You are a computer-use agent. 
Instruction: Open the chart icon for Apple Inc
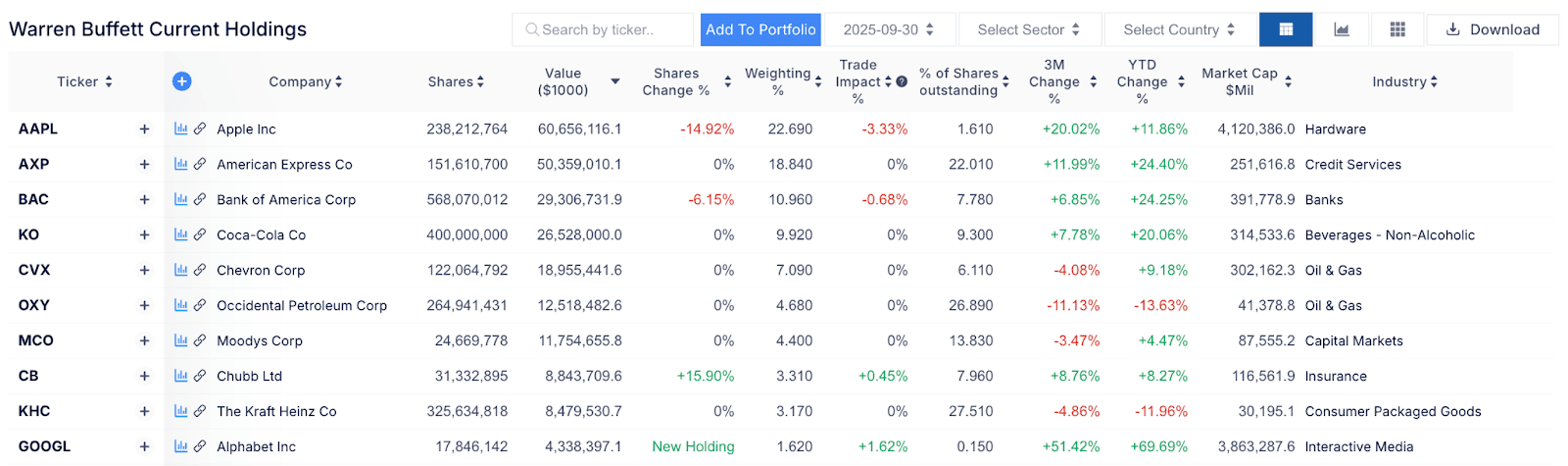pos(180,129)
